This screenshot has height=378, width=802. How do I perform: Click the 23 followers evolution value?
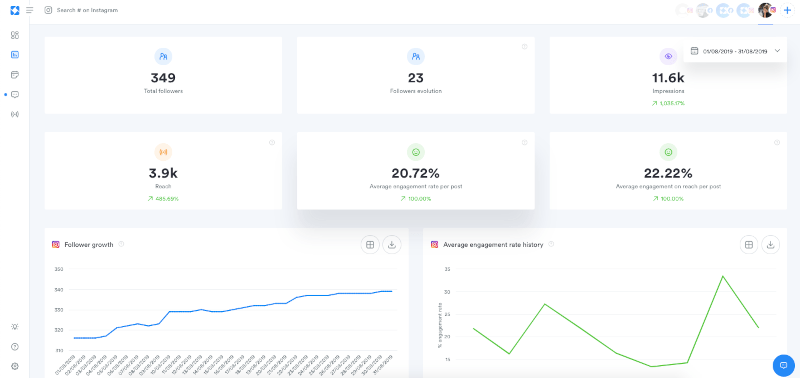pyautogui.click(x=416, y=78)
